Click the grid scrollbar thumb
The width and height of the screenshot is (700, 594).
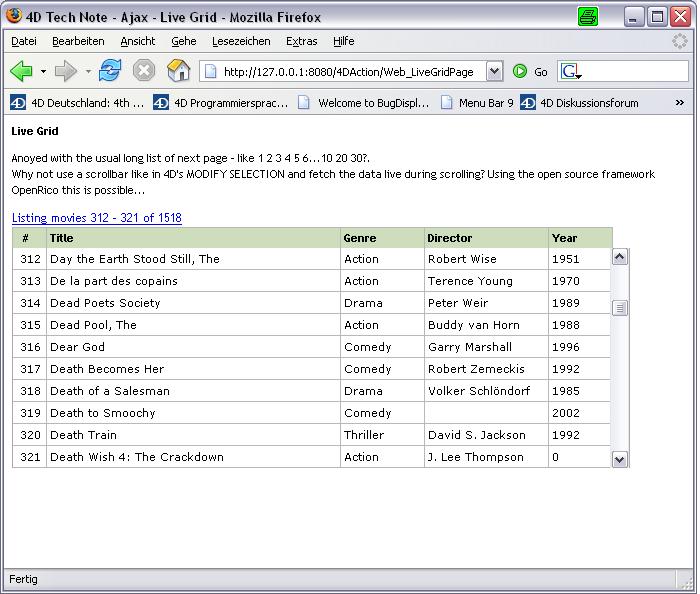point(620,308)
